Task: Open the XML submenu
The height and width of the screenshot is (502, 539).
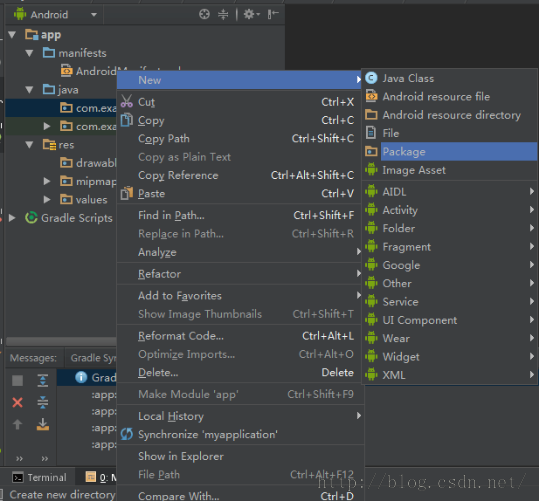Action: point(450,375)
